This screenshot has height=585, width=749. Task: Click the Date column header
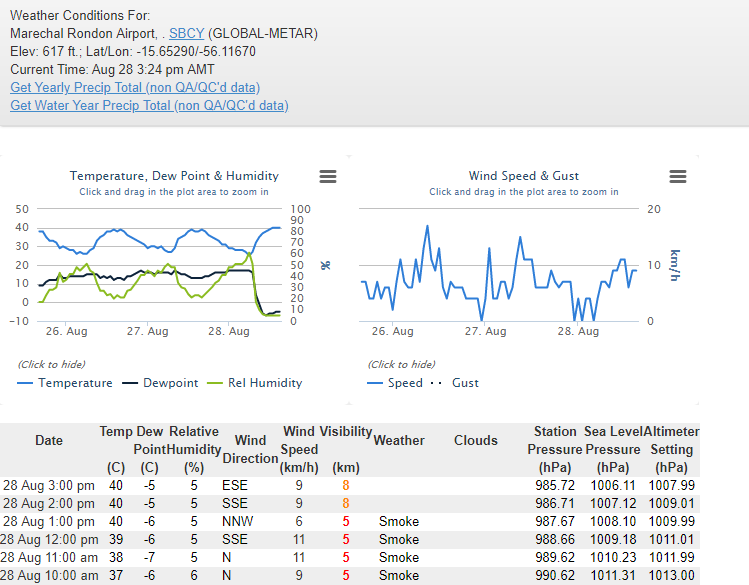coord(49,440)
